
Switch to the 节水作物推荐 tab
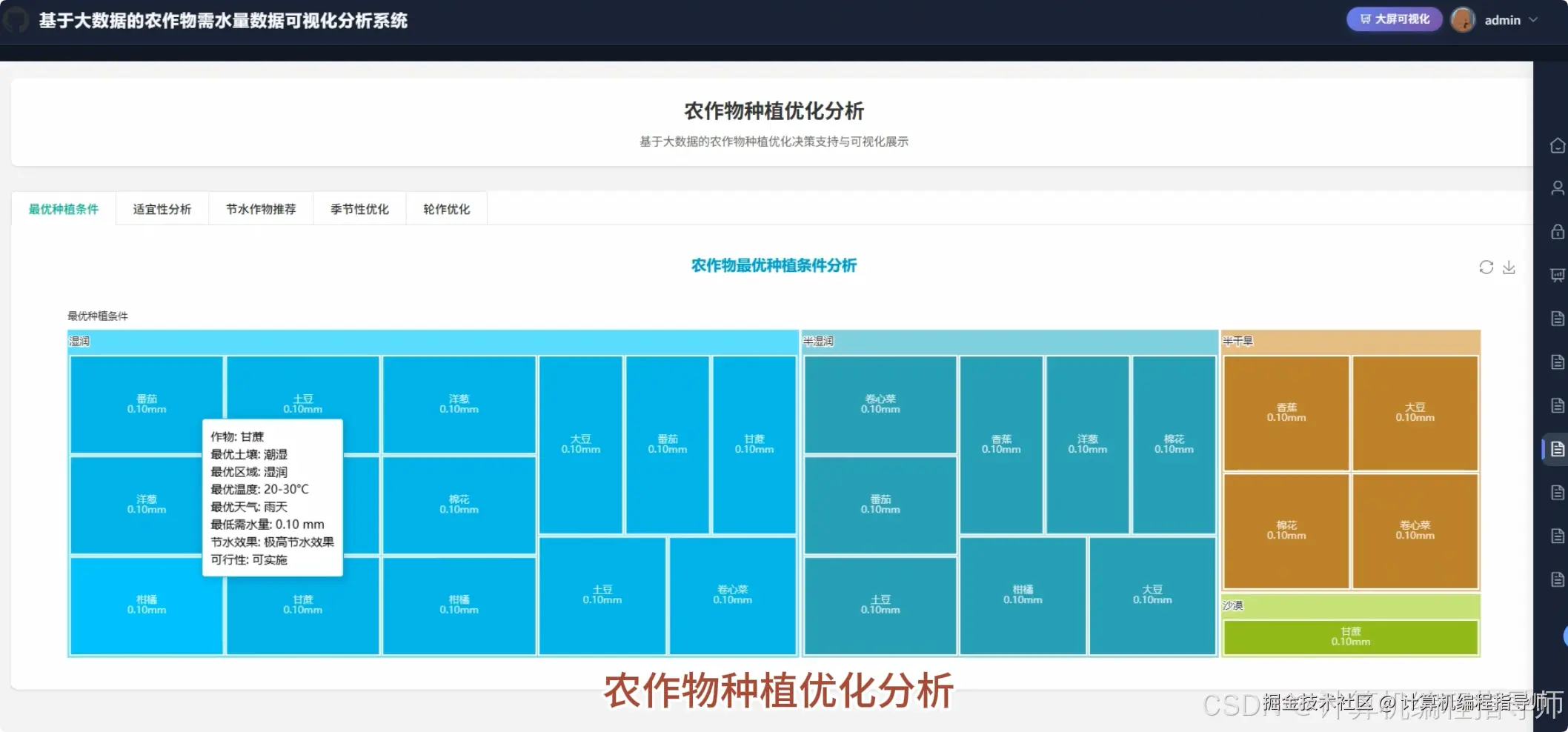point(261,209)
